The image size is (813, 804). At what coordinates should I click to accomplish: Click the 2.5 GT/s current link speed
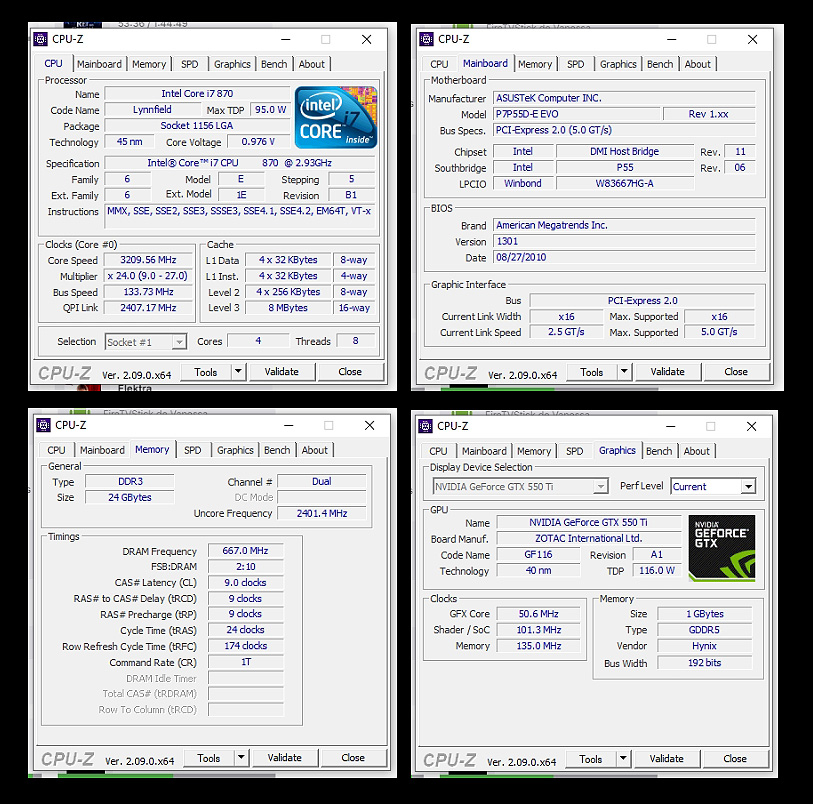(566, 332)
